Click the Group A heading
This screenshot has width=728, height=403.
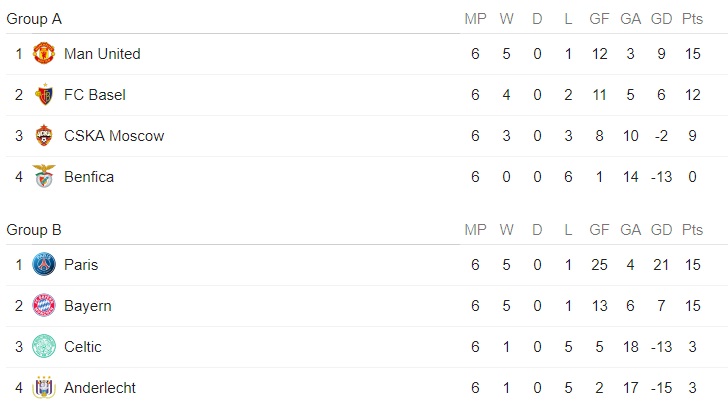pos(34,19)
